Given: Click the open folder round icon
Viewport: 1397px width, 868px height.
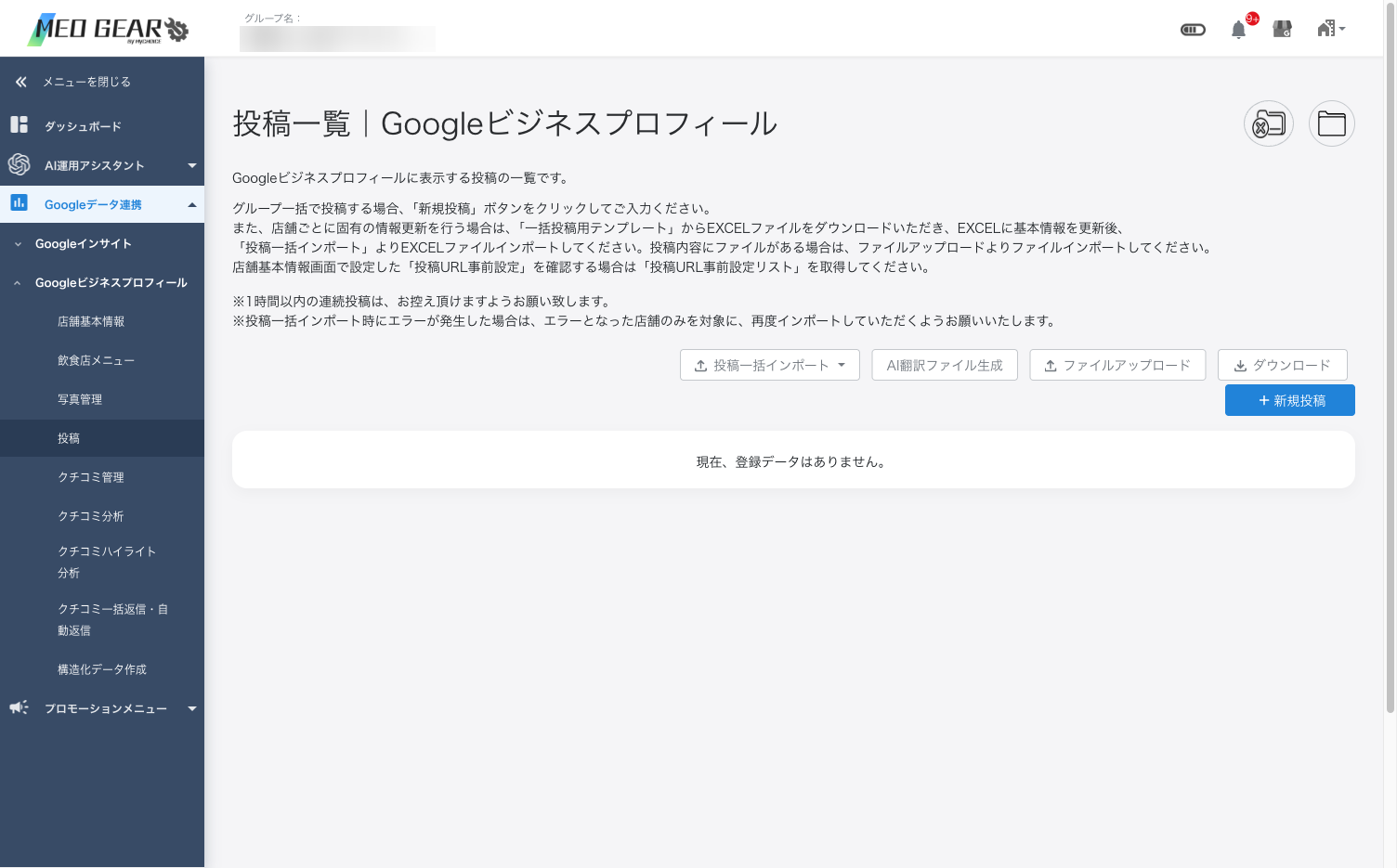Looking at the screenshot, I should (1332, 123).
